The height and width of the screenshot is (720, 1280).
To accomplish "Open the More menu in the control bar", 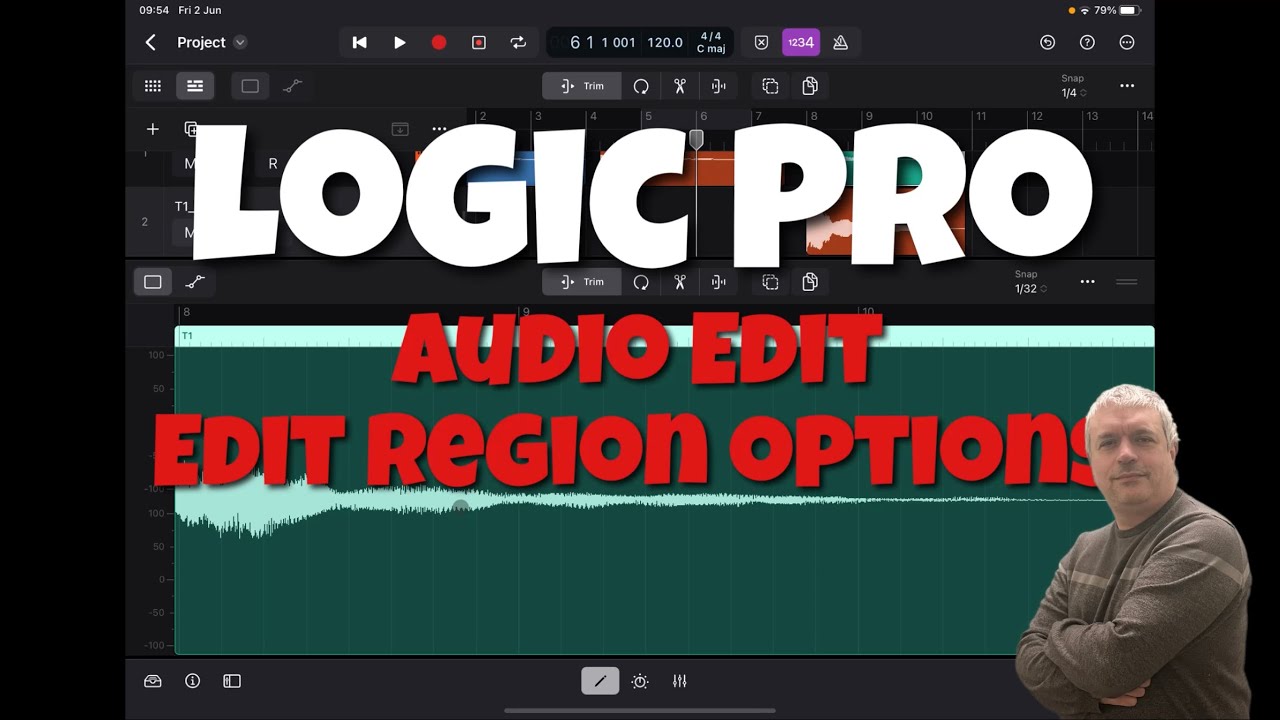I will tap(1127, 42).
